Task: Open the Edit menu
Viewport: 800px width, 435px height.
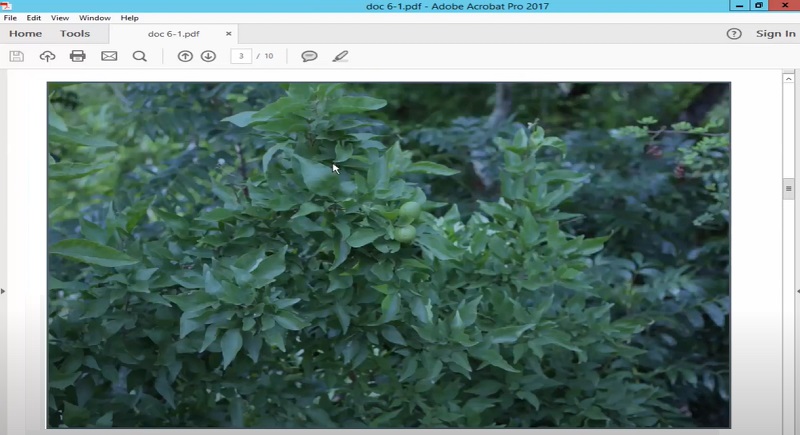Action: coord(34,18)
